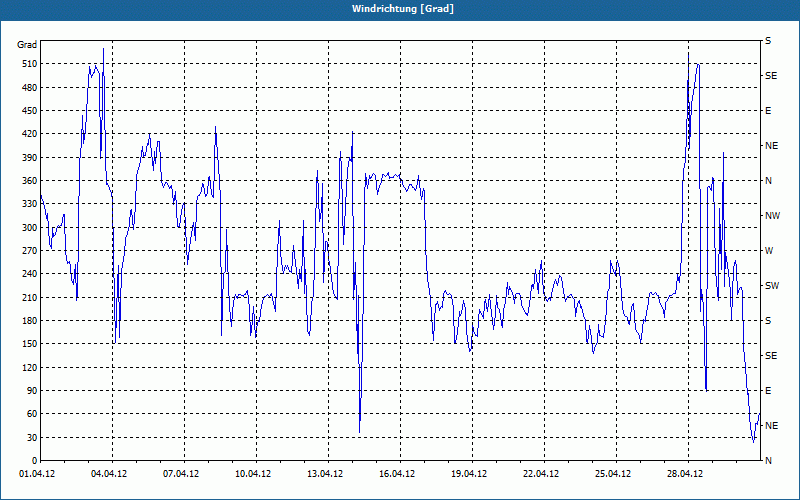The width and height of the screenshot is (800, 500).
Task: Select the SE compass label level with 480
Action: pyautogui.click(x=771, y=76)
